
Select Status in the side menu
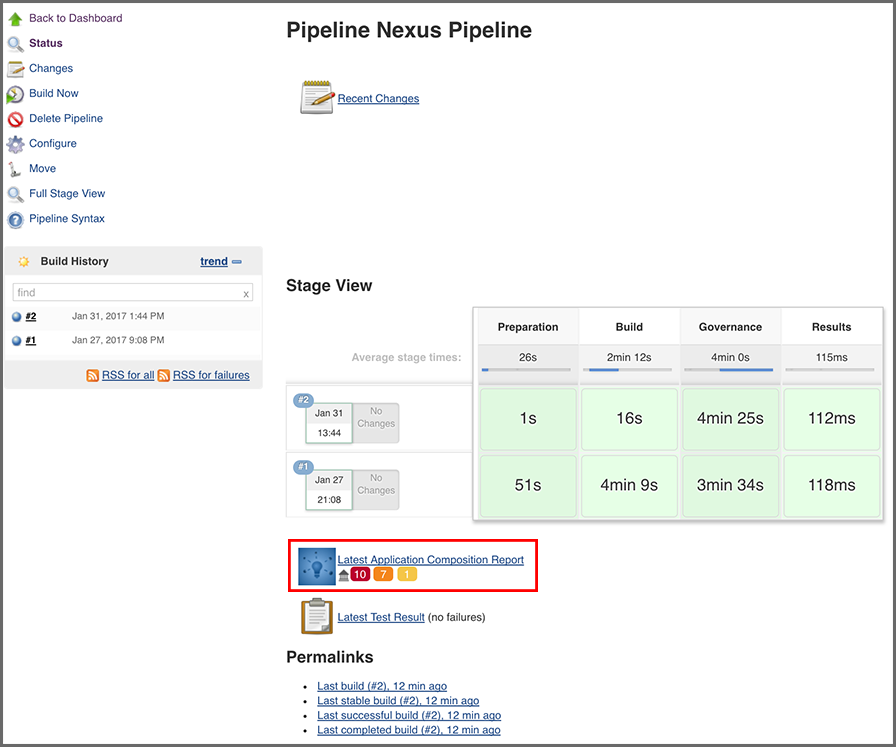click(x=46, y=43)
